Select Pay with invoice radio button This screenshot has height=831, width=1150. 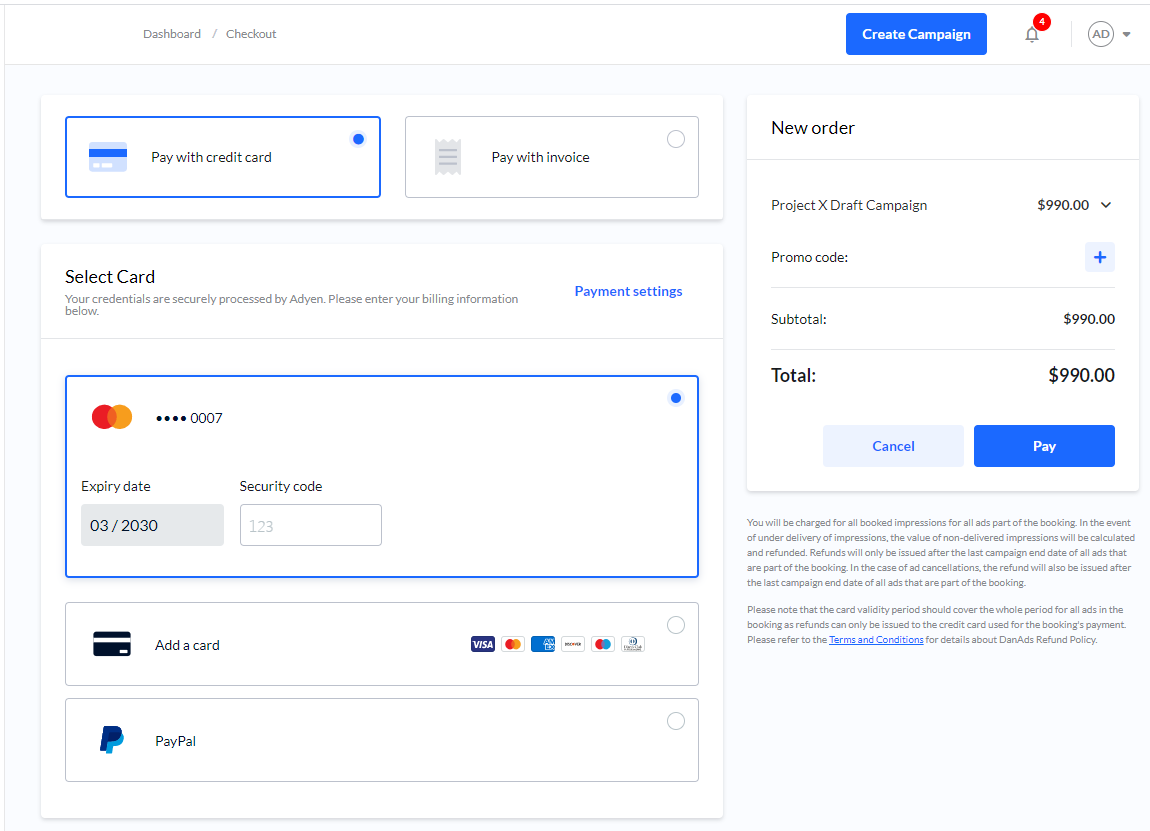[x=676, y=139]
